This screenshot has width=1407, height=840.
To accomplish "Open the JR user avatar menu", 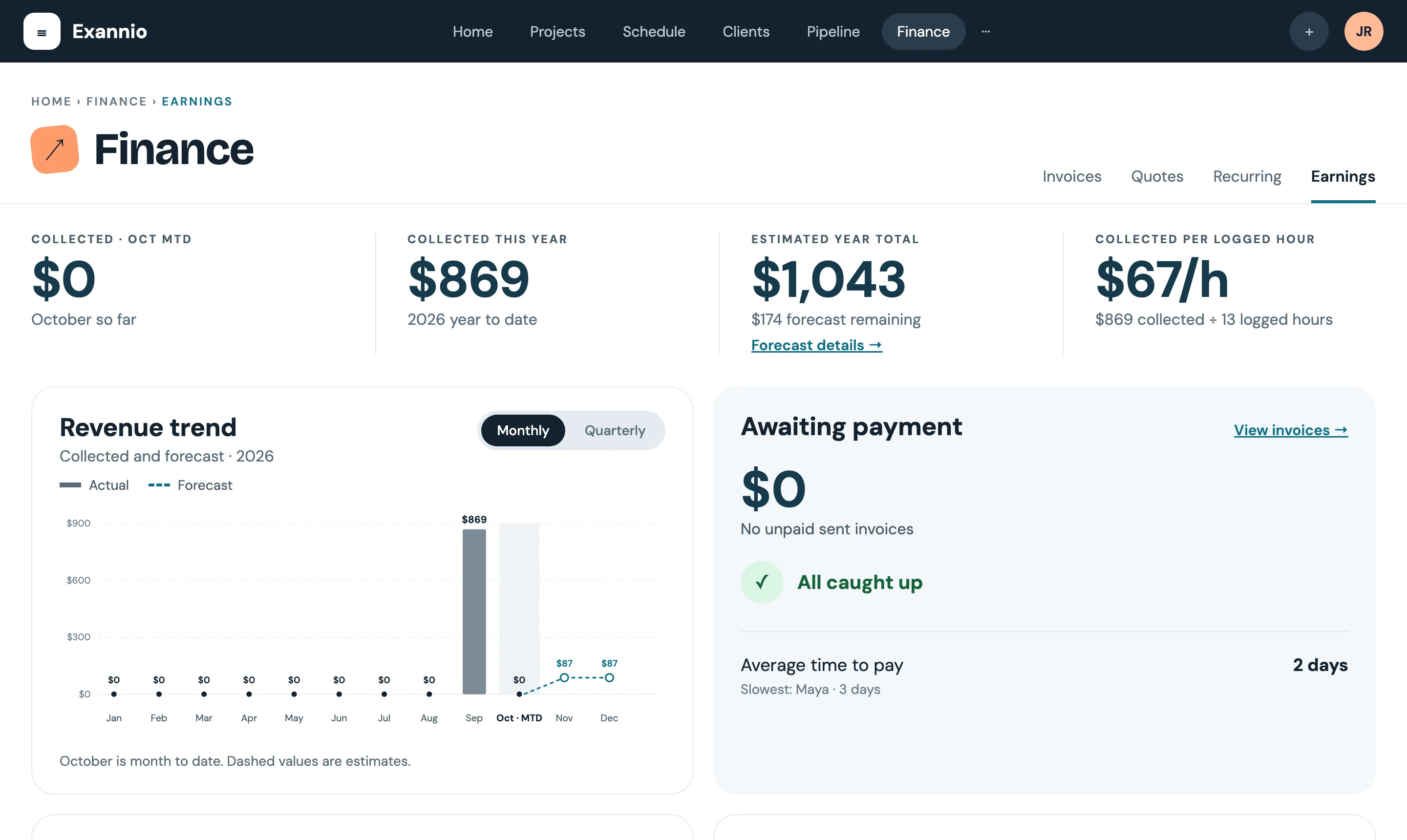I will 1364,32.
